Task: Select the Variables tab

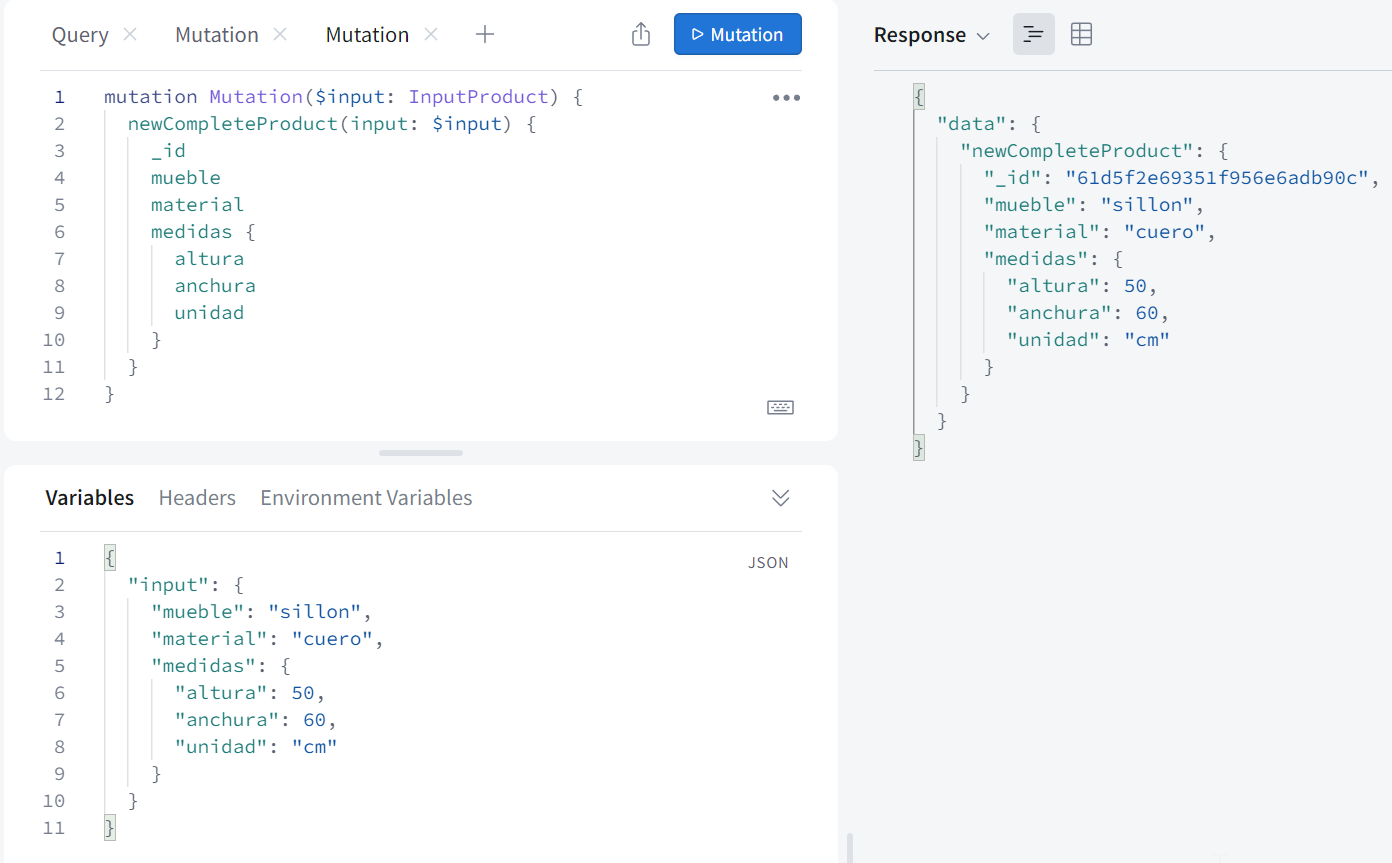Action: pos(90,497)
